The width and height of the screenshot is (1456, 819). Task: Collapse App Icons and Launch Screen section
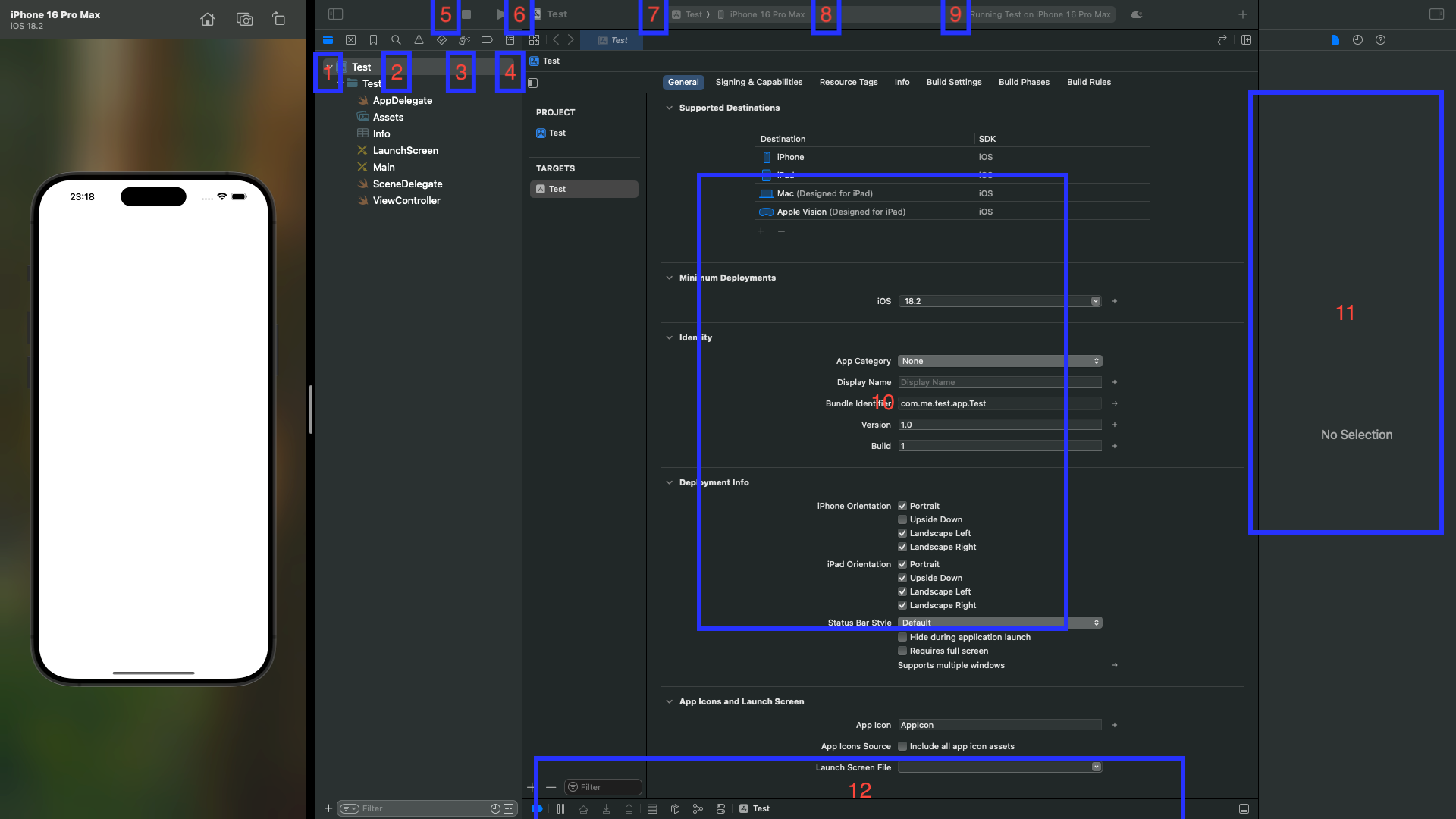[x=669, y=701]
